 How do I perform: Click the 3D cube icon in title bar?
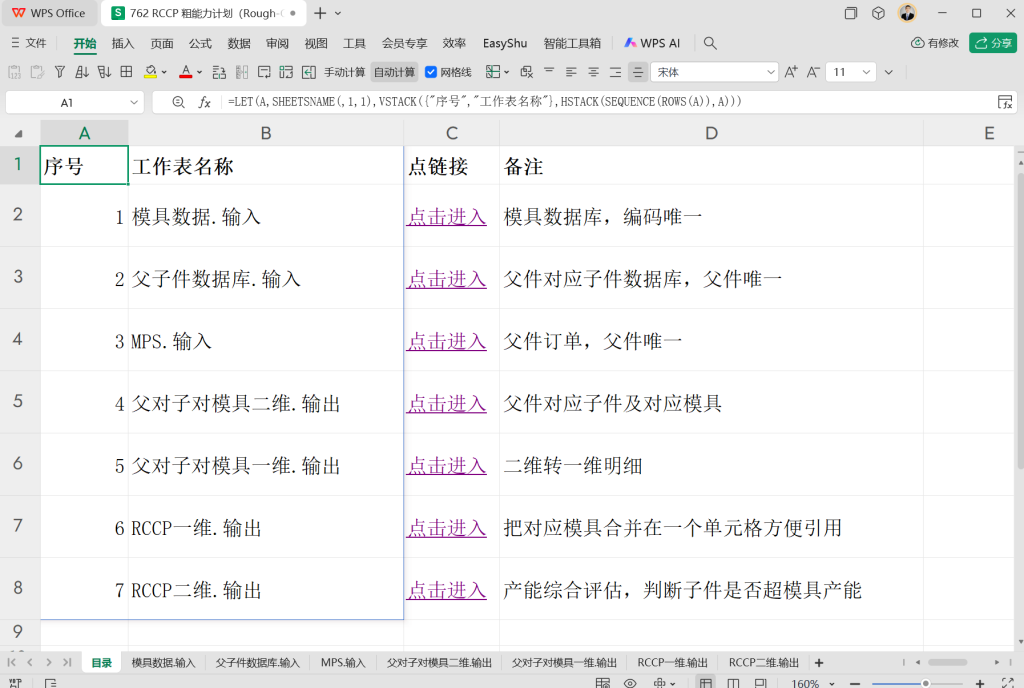pyautogui.click(x=878, y=13)
